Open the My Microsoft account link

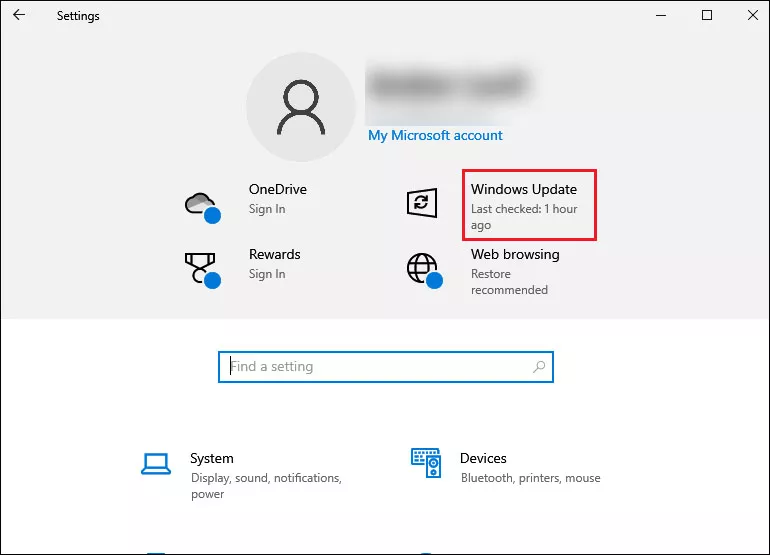click(x=435, y=136)
